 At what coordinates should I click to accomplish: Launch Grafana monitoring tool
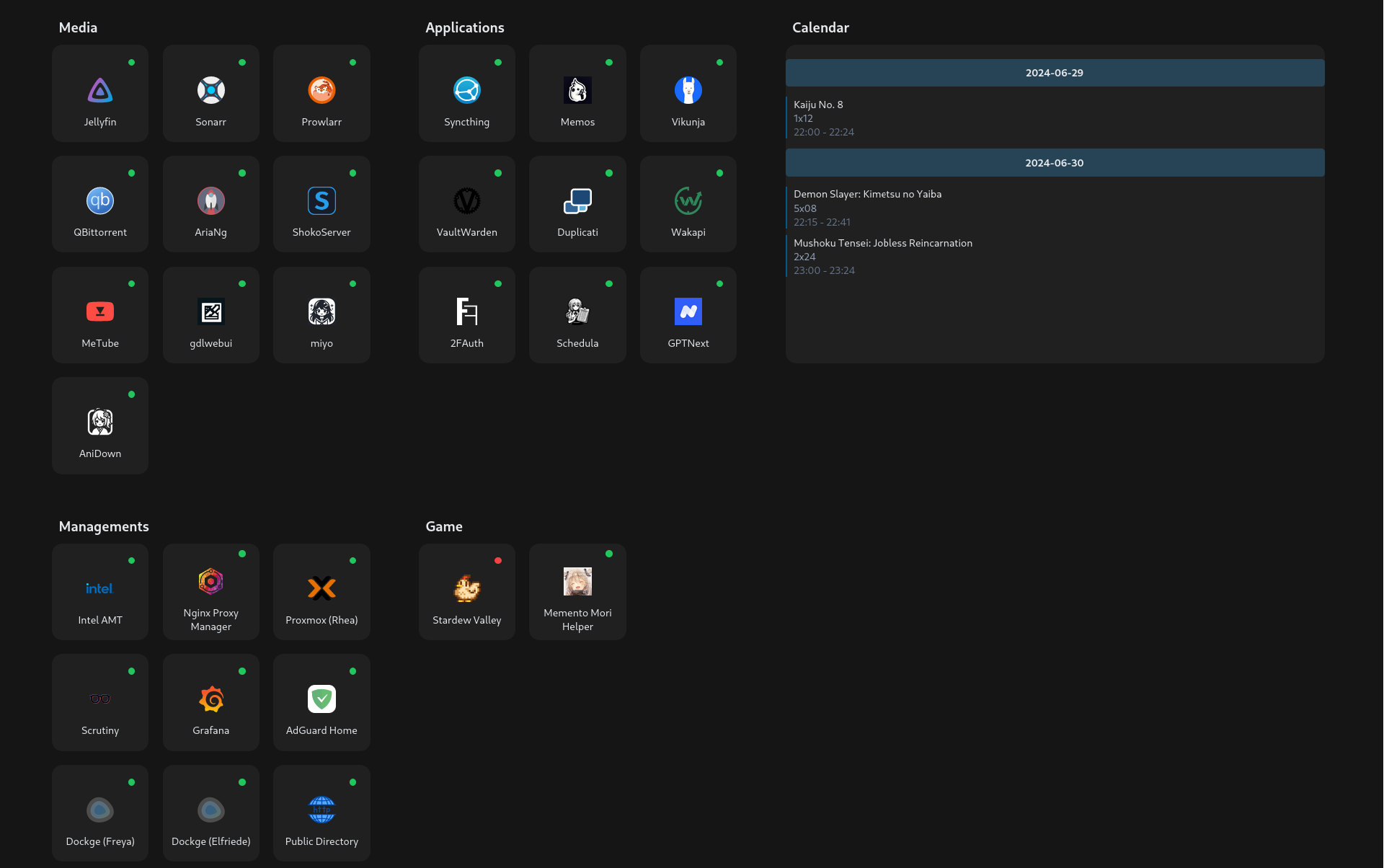click(210, 700)
